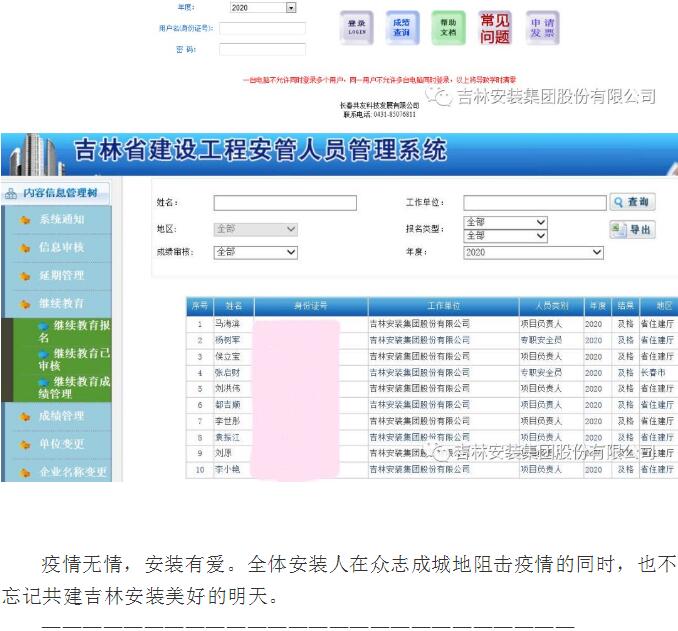Select 继续教育成绩管理 submenu item
Viewport: 678px width, 631px height.
(x=80, y=387)
